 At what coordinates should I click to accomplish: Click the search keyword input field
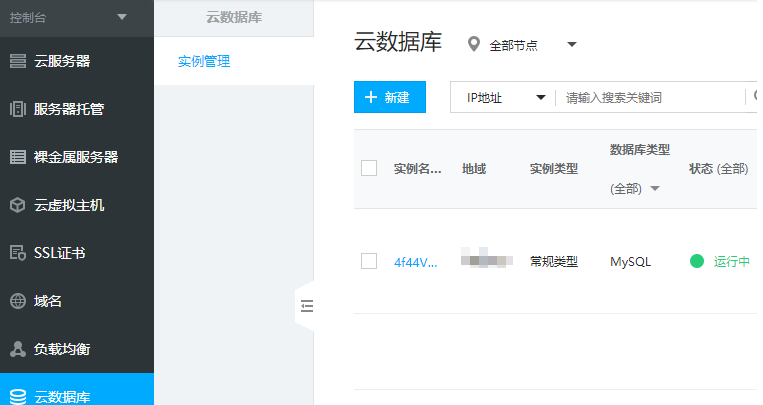tap(650, 97)
